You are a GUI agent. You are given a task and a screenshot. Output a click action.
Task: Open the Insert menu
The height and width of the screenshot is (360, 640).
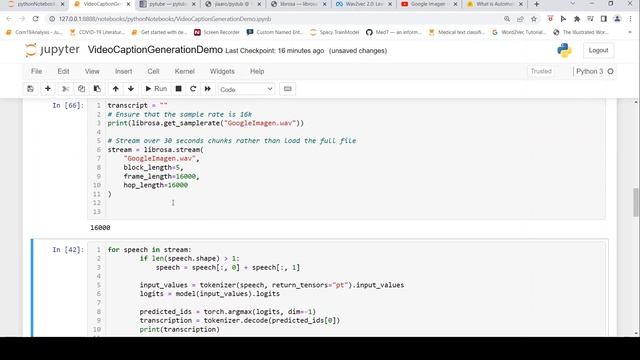coord(123,71)
